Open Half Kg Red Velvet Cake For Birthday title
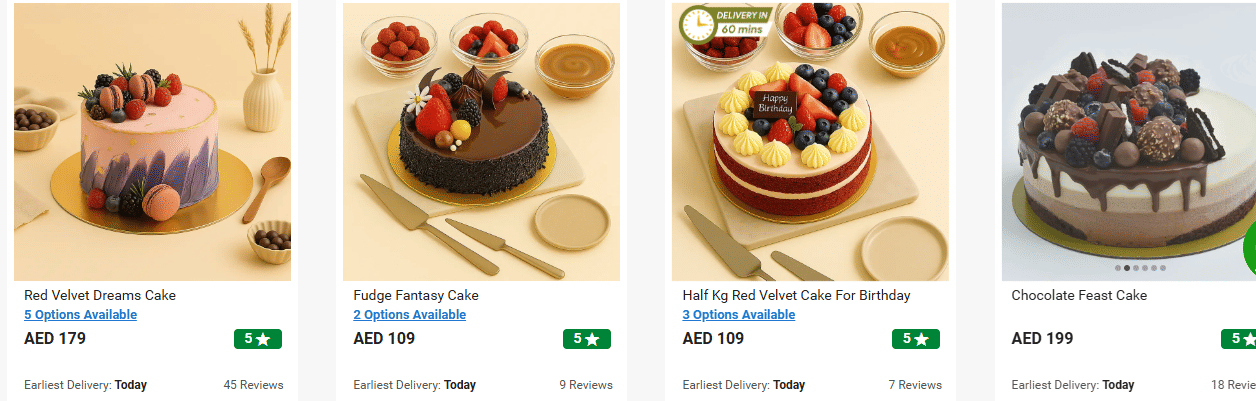The image size is (1256, 401). coord(797,296)
